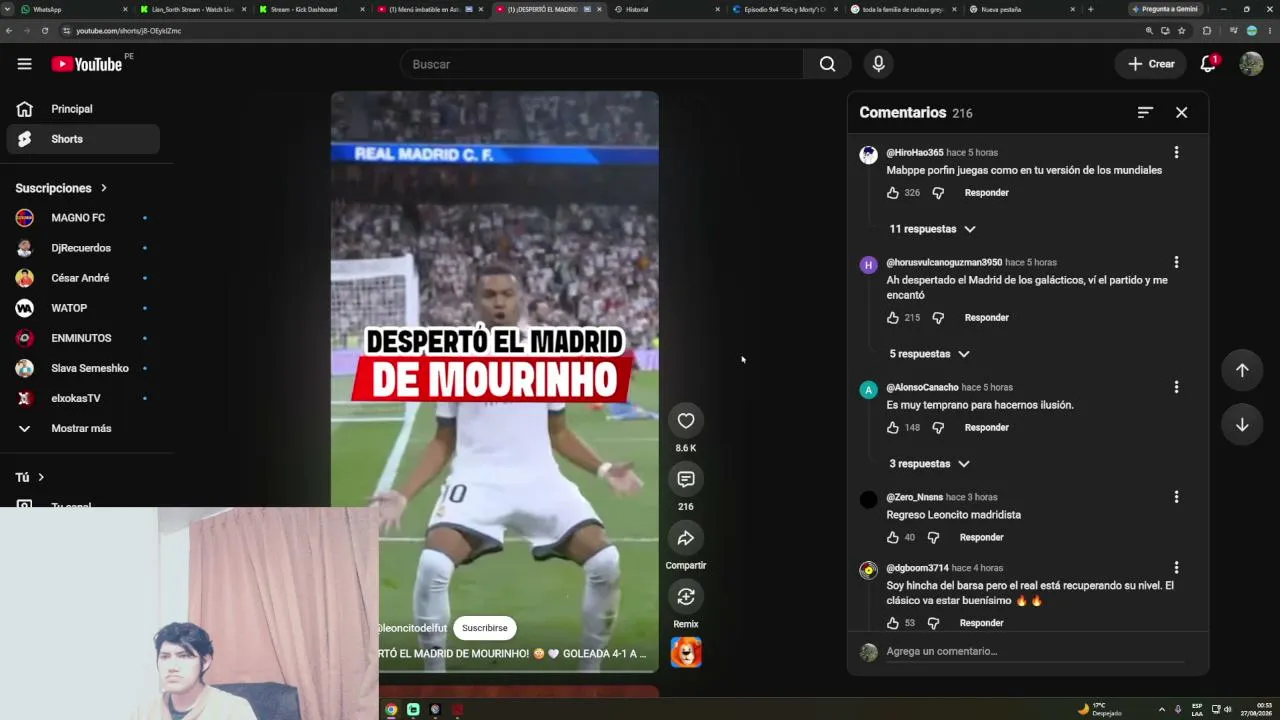Open Pregunta a Gemini in Chrome
The width and height of the screenshot is (1280, 720).
[1165, 9]
